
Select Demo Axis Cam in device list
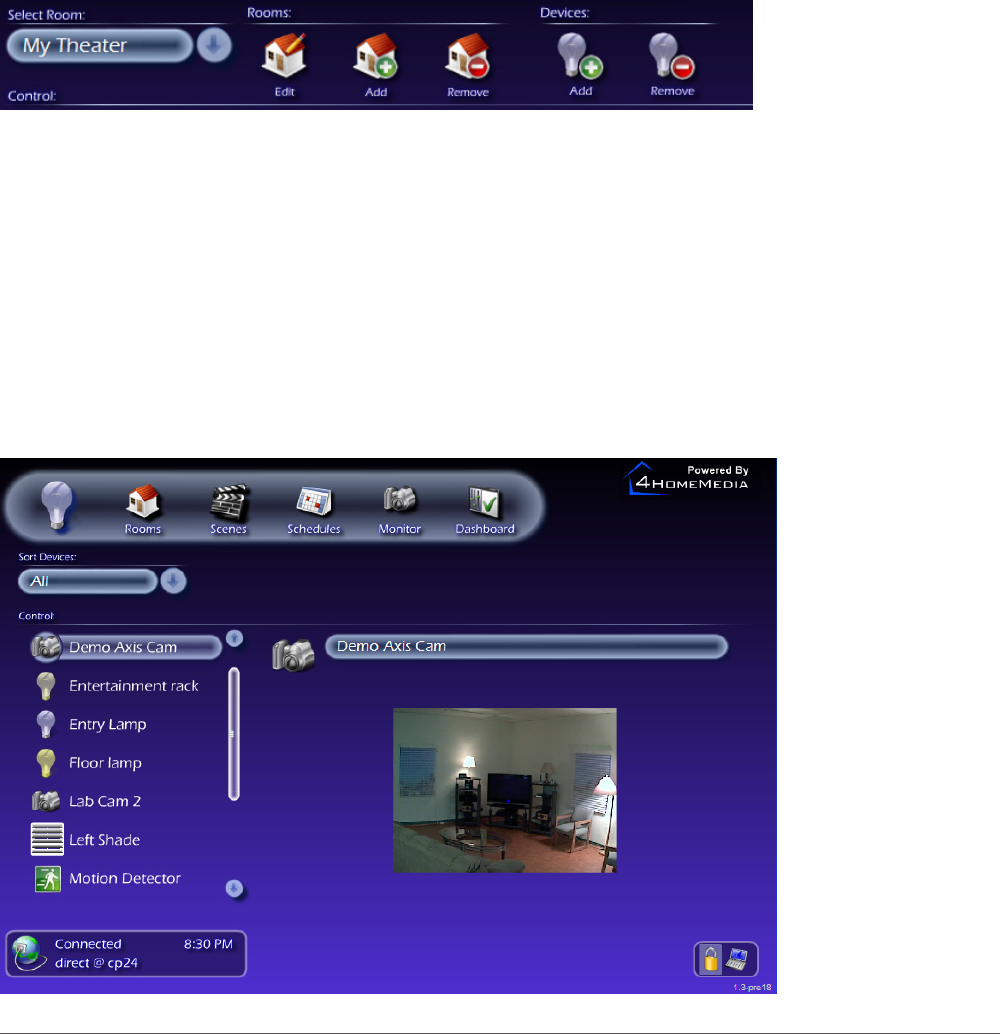(x=126, y=647)
